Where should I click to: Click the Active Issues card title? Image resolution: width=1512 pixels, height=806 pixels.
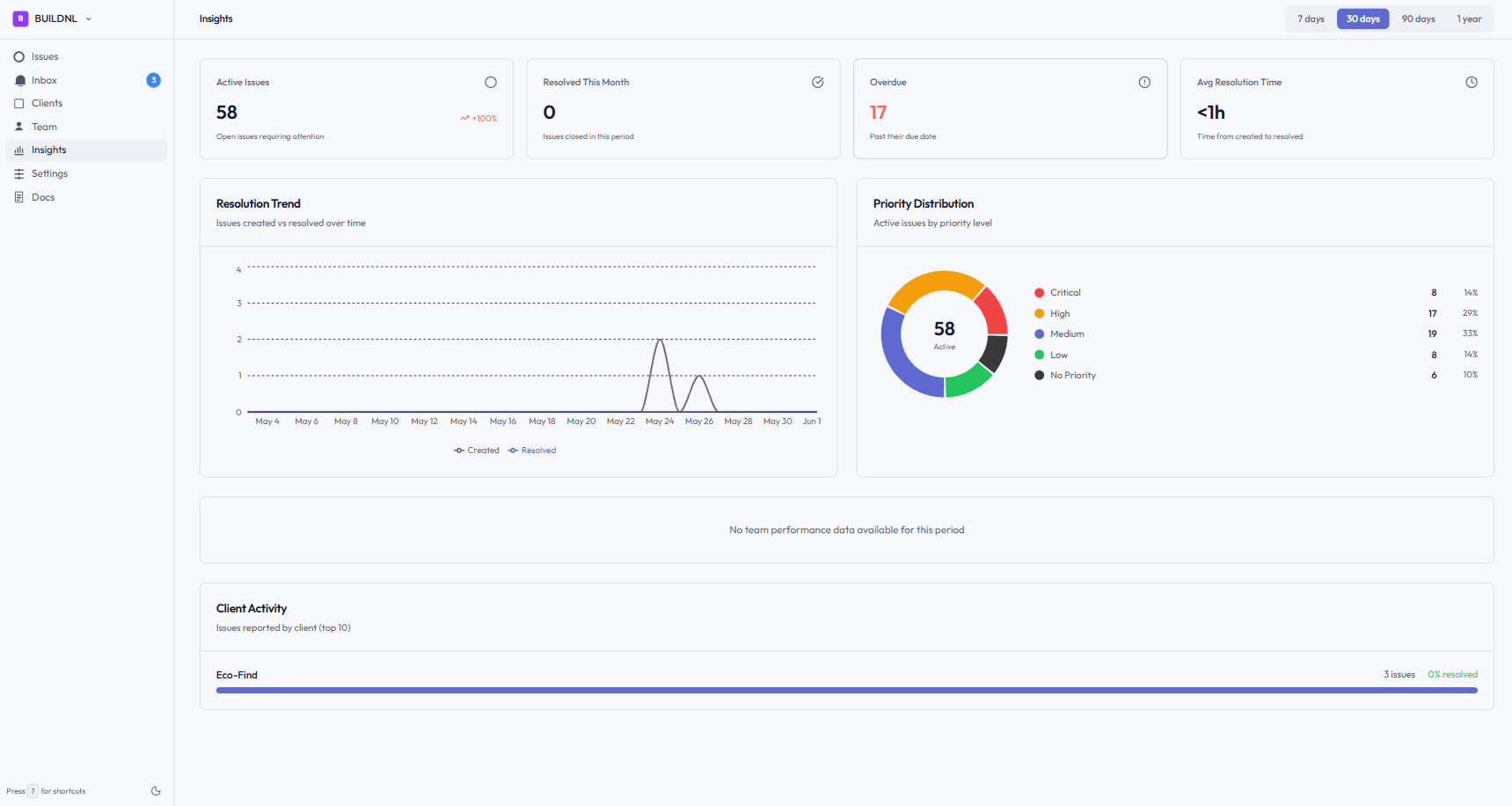click(x=243, y=83)
